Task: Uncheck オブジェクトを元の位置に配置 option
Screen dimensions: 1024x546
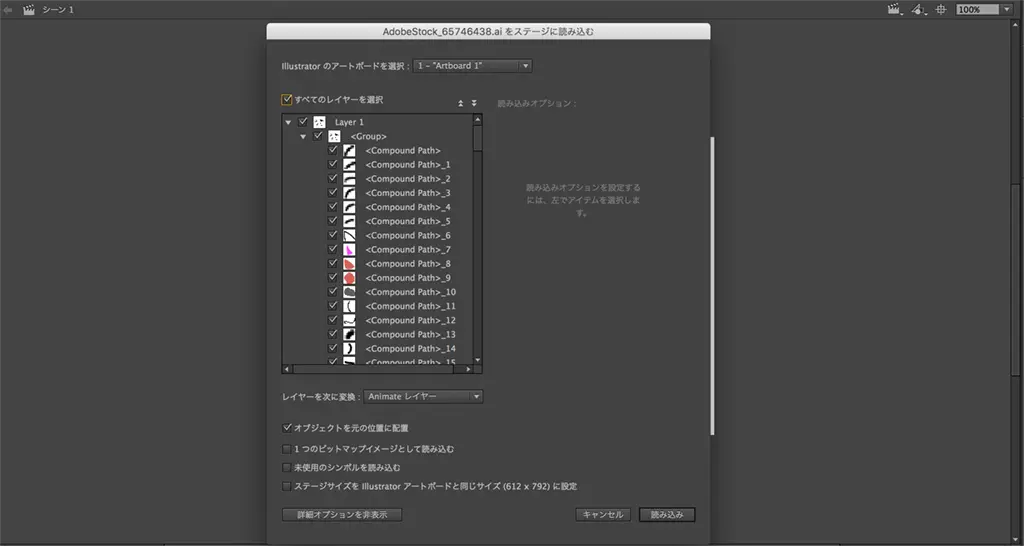Action: coord(287,428)
